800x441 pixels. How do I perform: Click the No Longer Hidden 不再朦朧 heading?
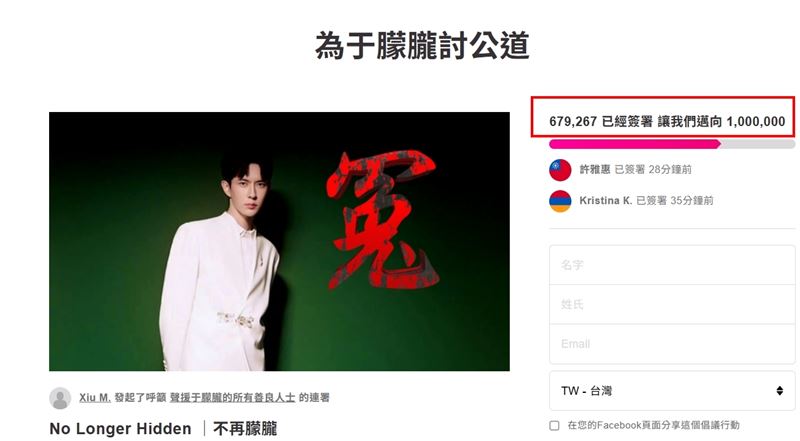[163, 429]
